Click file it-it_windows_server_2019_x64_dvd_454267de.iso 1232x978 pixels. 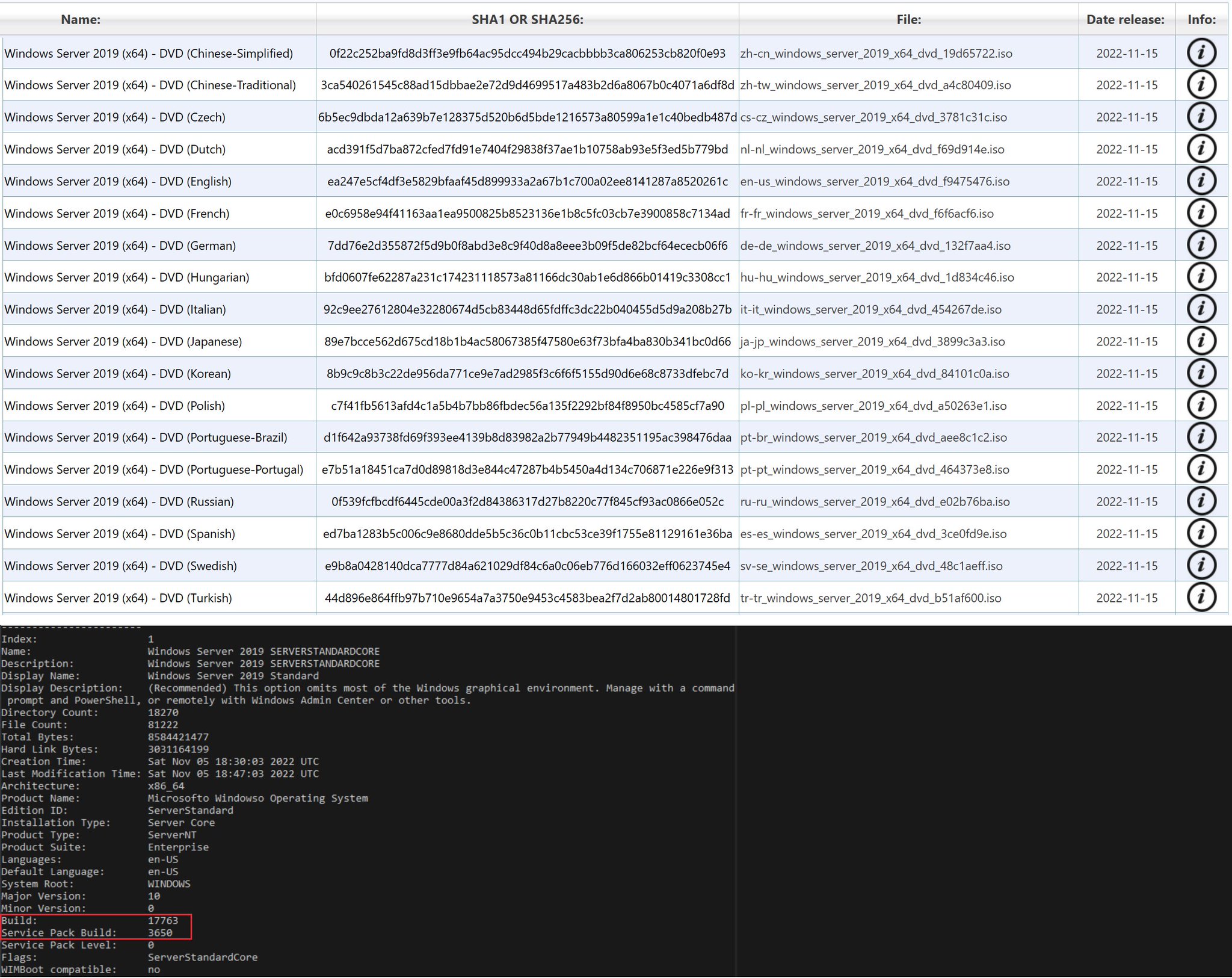pos(871,309)
